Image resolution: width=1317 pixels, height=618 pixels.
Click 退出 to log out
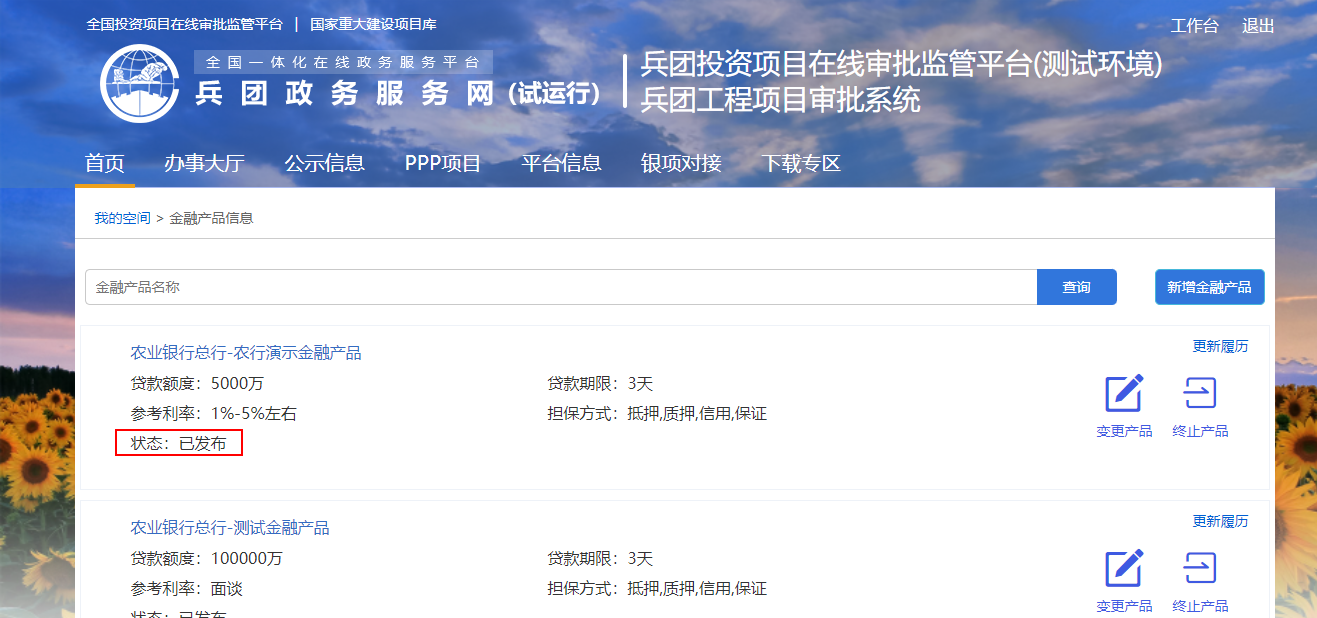pos(1258,26)
